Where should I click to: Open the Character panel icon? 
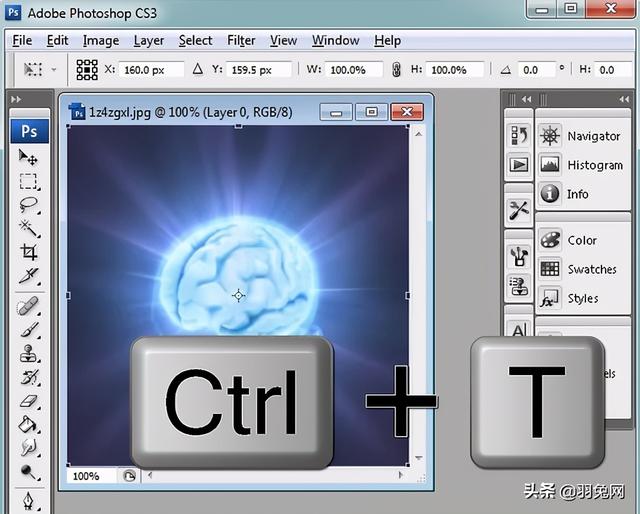pyautogui.click(x=519, y=329)
